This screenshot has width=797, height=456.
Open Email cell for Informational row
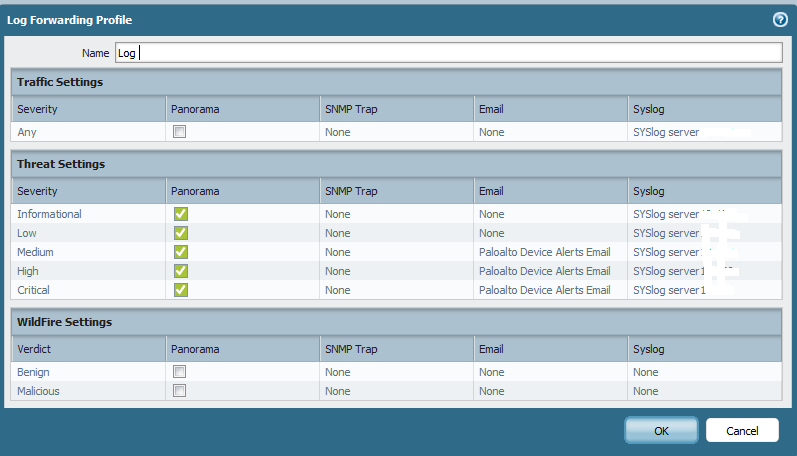pos(550,214)
